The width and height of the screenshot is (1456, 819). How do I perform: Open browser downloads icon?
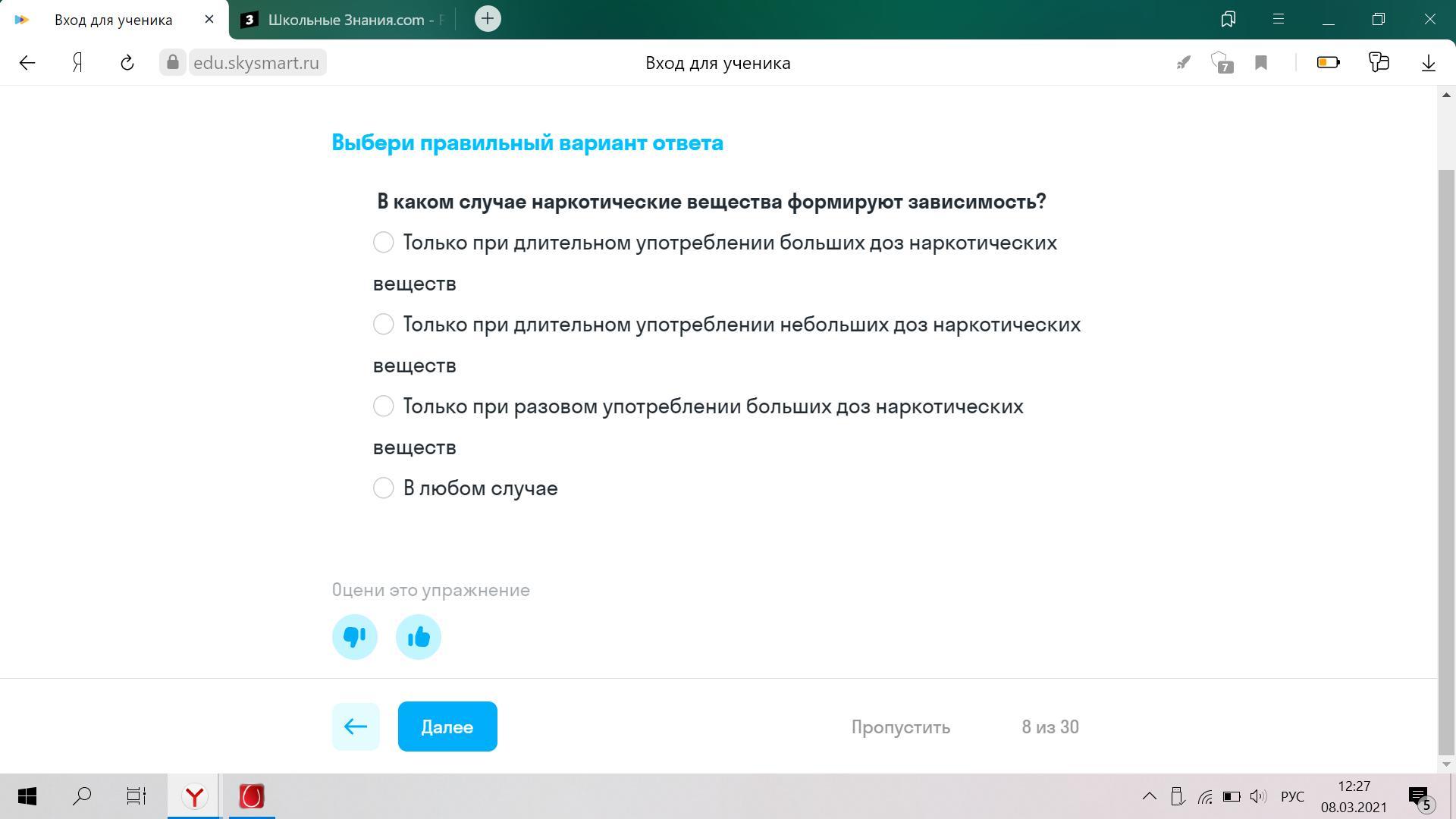pos(1428,63)
